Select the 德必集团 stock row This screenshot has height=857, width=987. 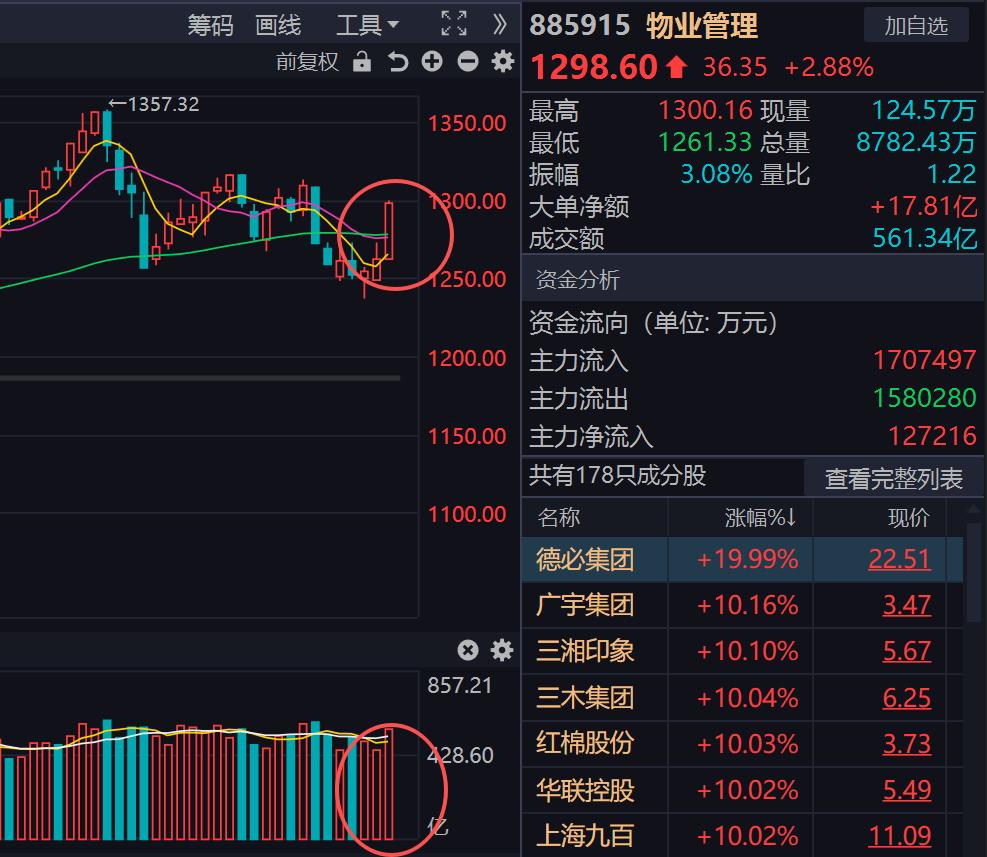[586, 558]
